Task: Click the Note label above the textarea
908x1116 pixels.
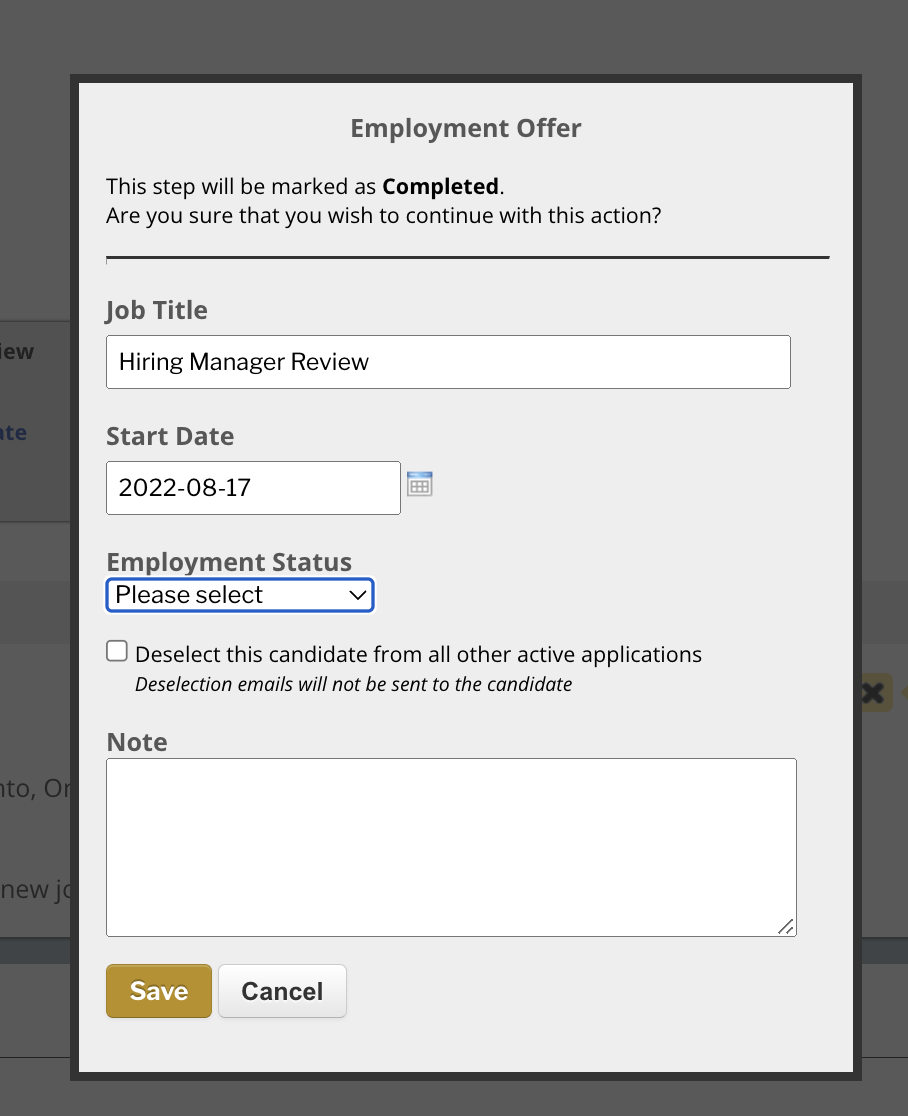Action: (137, 742)
